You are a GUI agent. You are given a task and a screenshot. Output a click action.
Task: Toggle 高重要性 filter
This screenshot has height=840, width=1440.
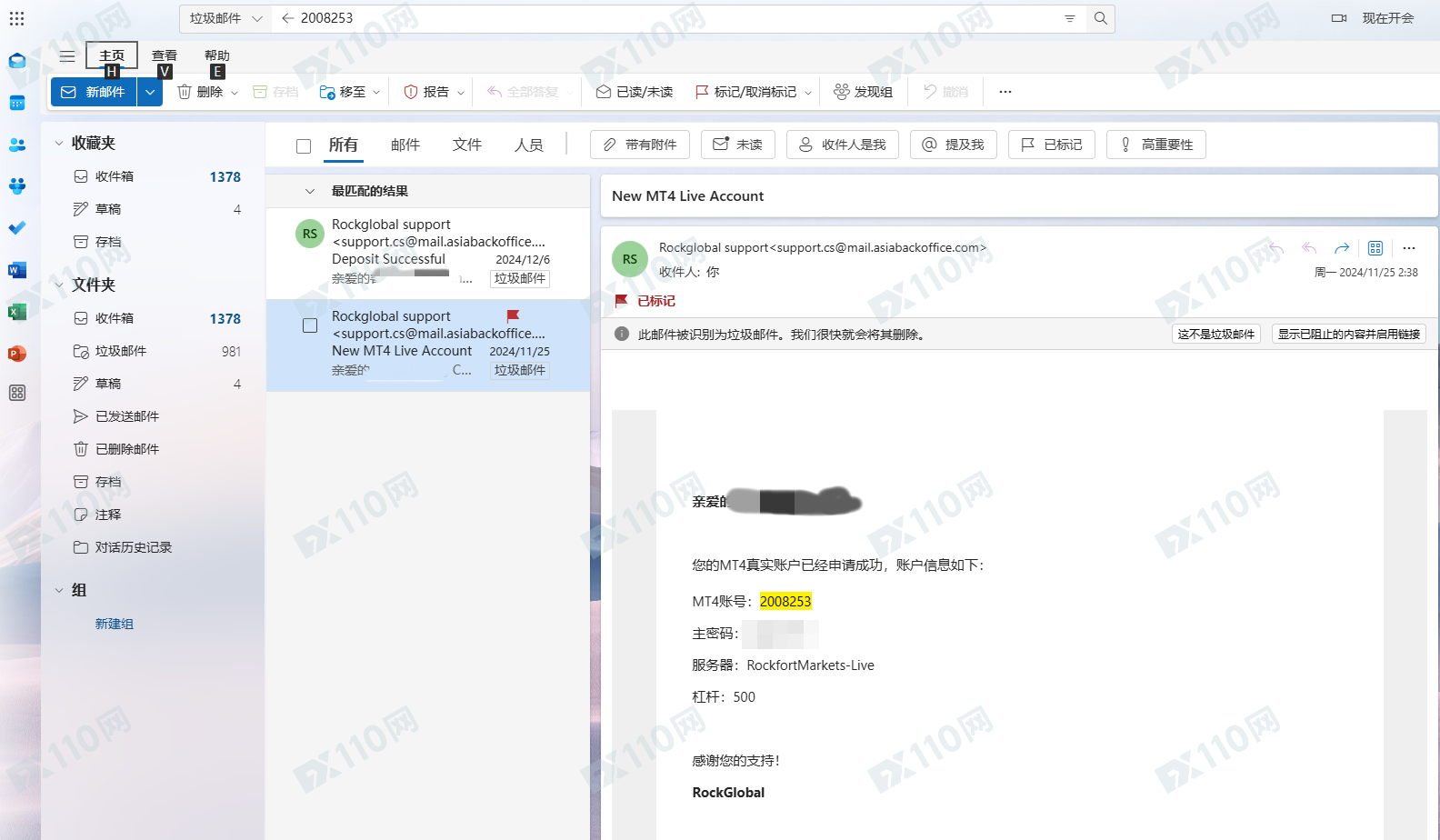pos(1155,145)
